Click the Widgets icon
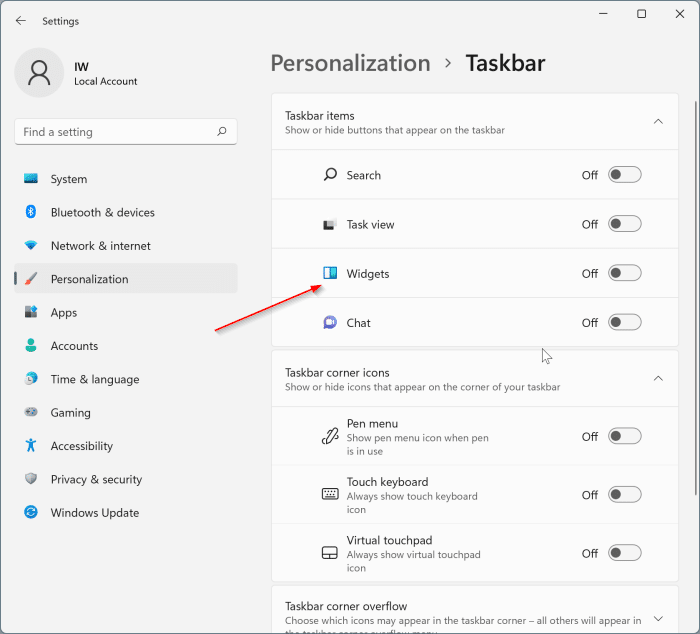 pyautogui.click(x=330, y=273)
